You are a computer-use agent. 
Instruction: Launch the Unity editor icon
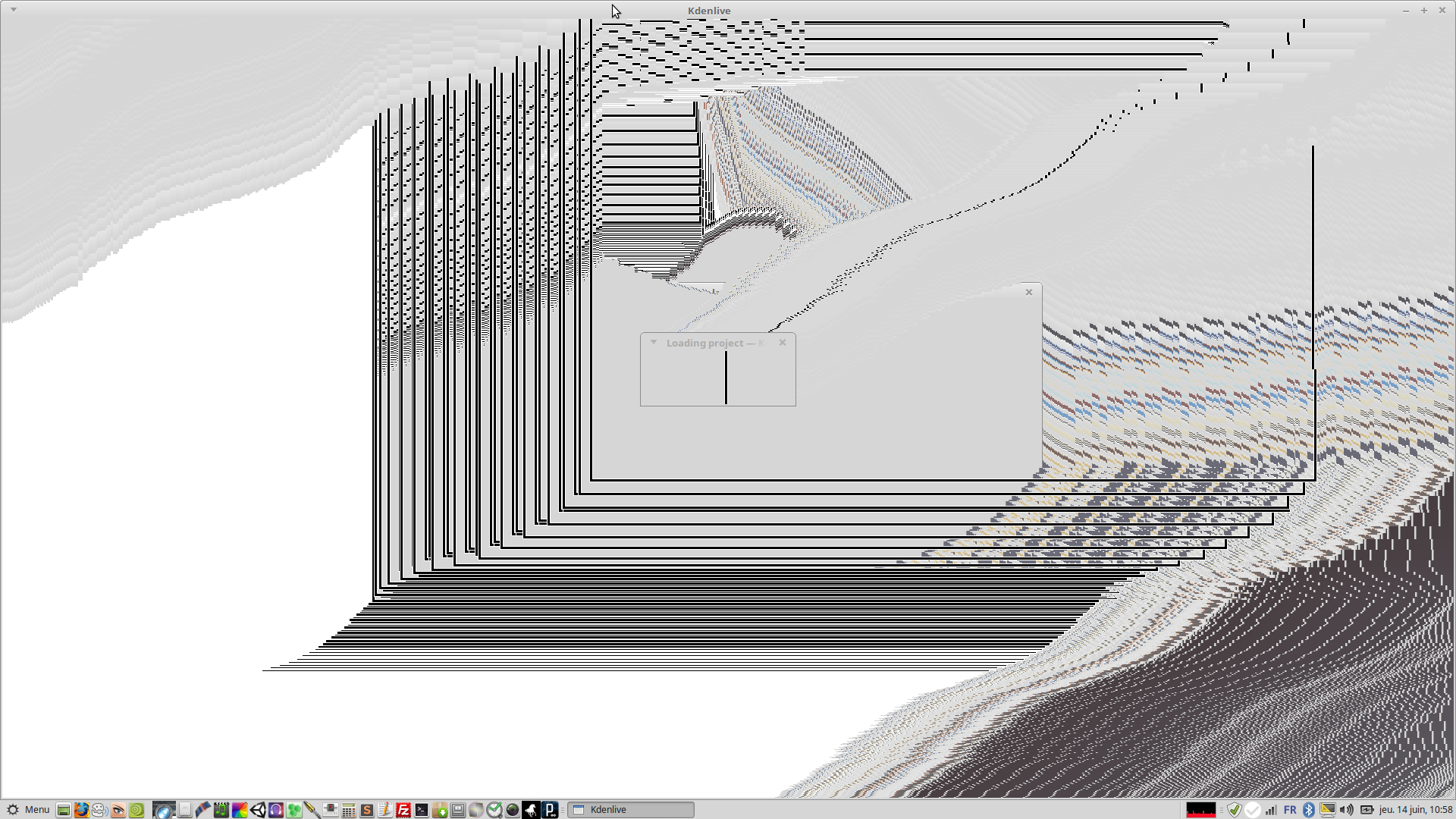pos(258,810)
